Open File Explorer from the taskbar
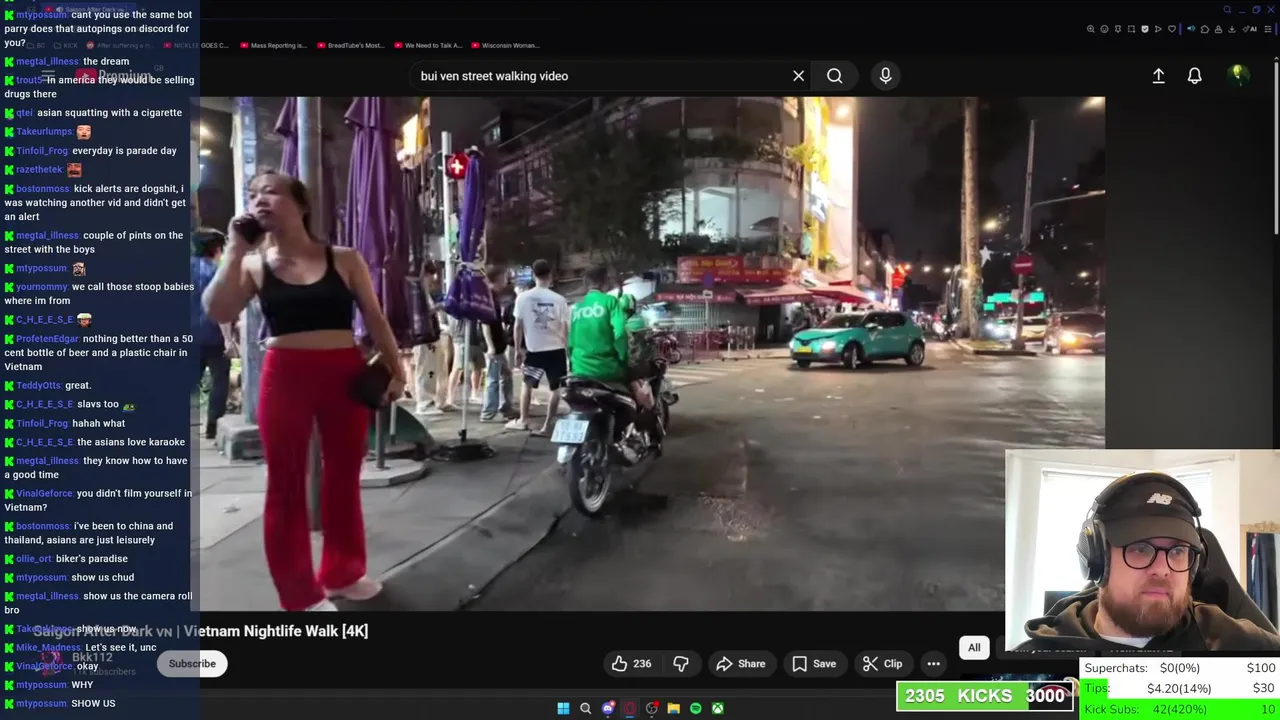The width and height of the screenshot is (1280, 720). pyautogui.click(x=673, y=708)
